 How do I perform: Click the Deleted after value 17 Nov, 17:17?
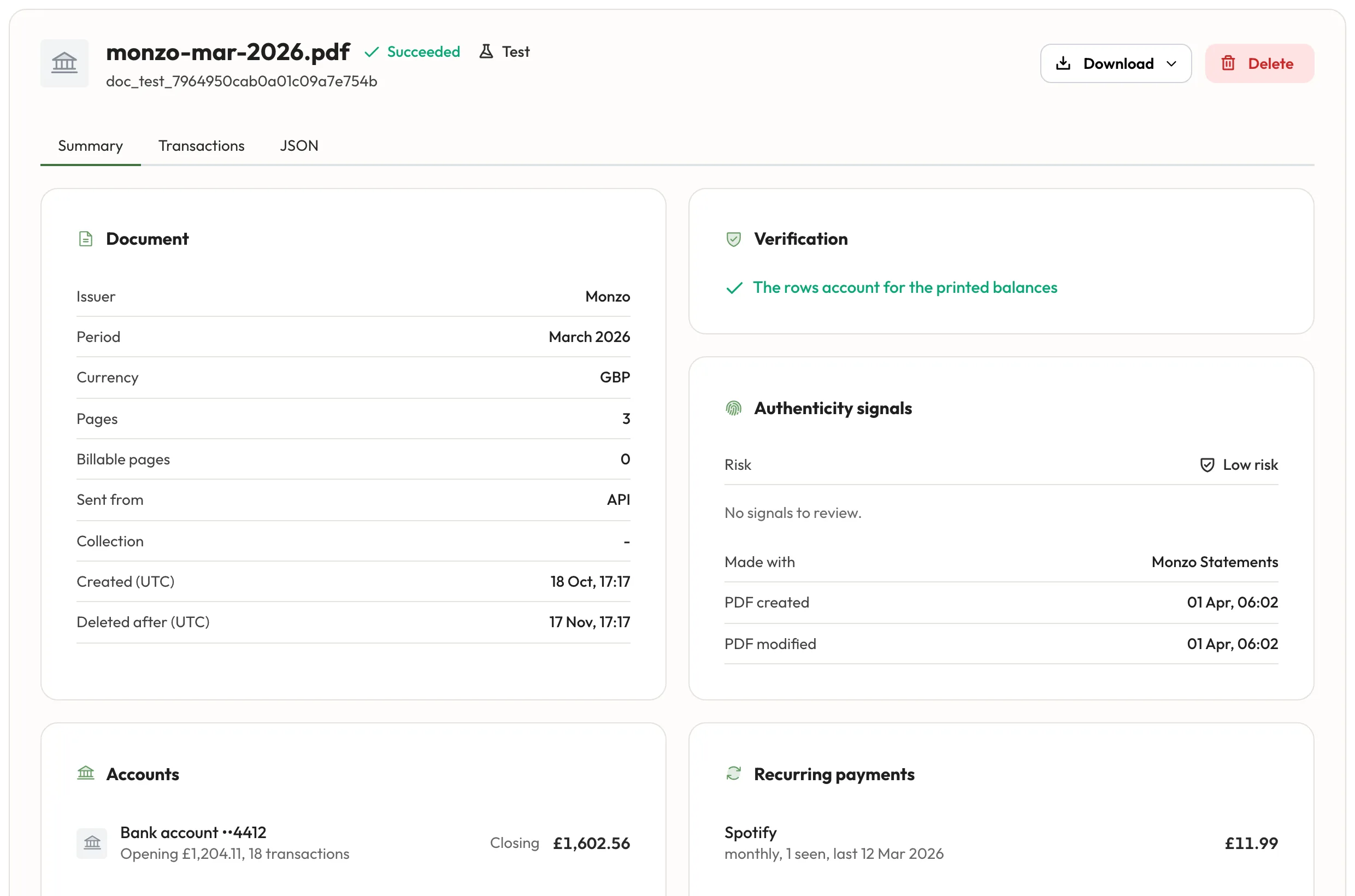click(x=589, y=622)
